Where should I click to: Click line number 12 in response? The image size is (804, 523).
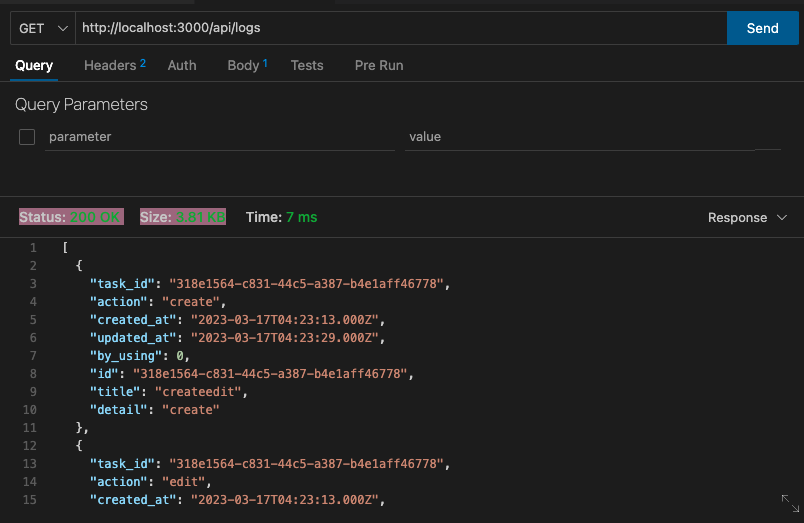pos(30,446)
